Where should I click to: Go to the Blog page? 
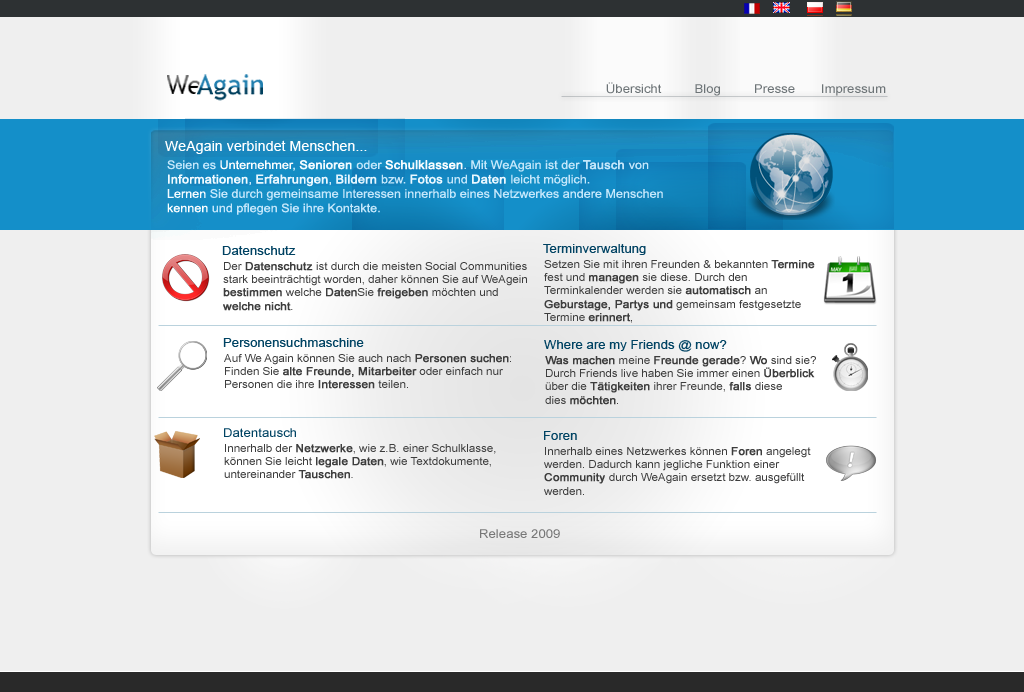[x=707, y=89]
